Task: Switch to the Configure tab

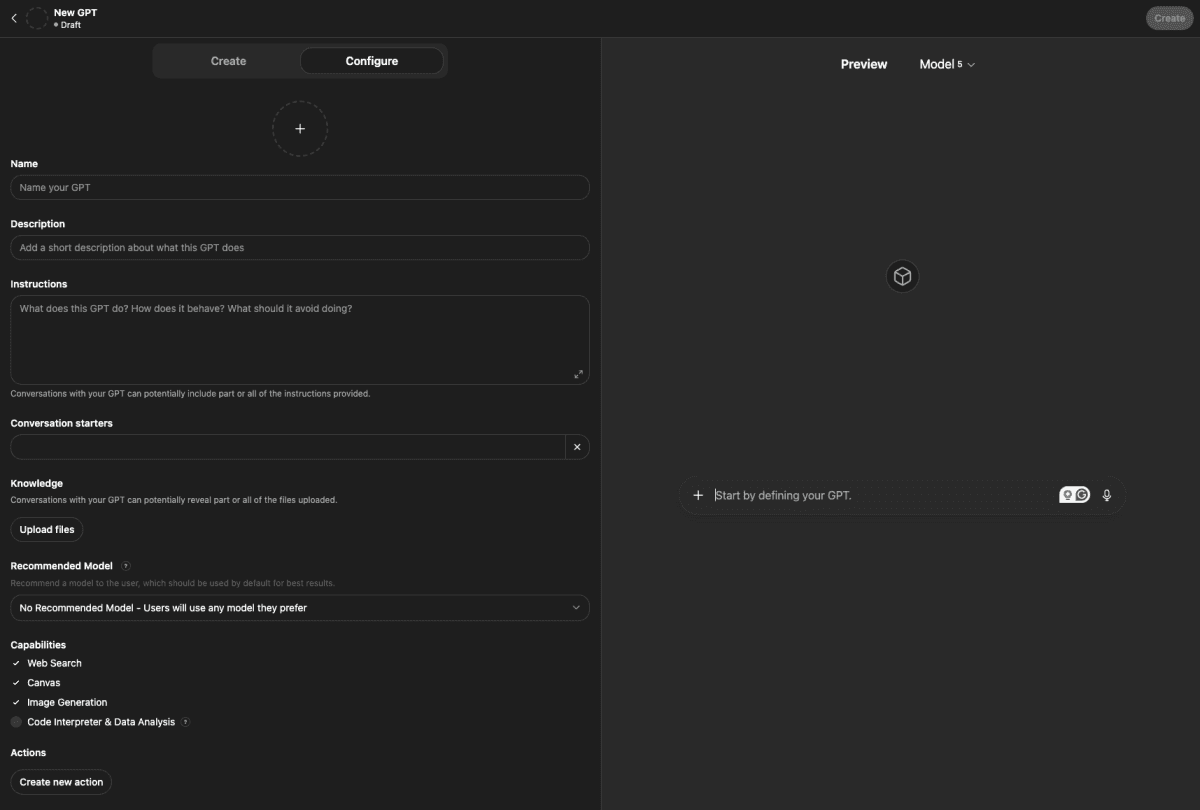Action: point(372,61)
